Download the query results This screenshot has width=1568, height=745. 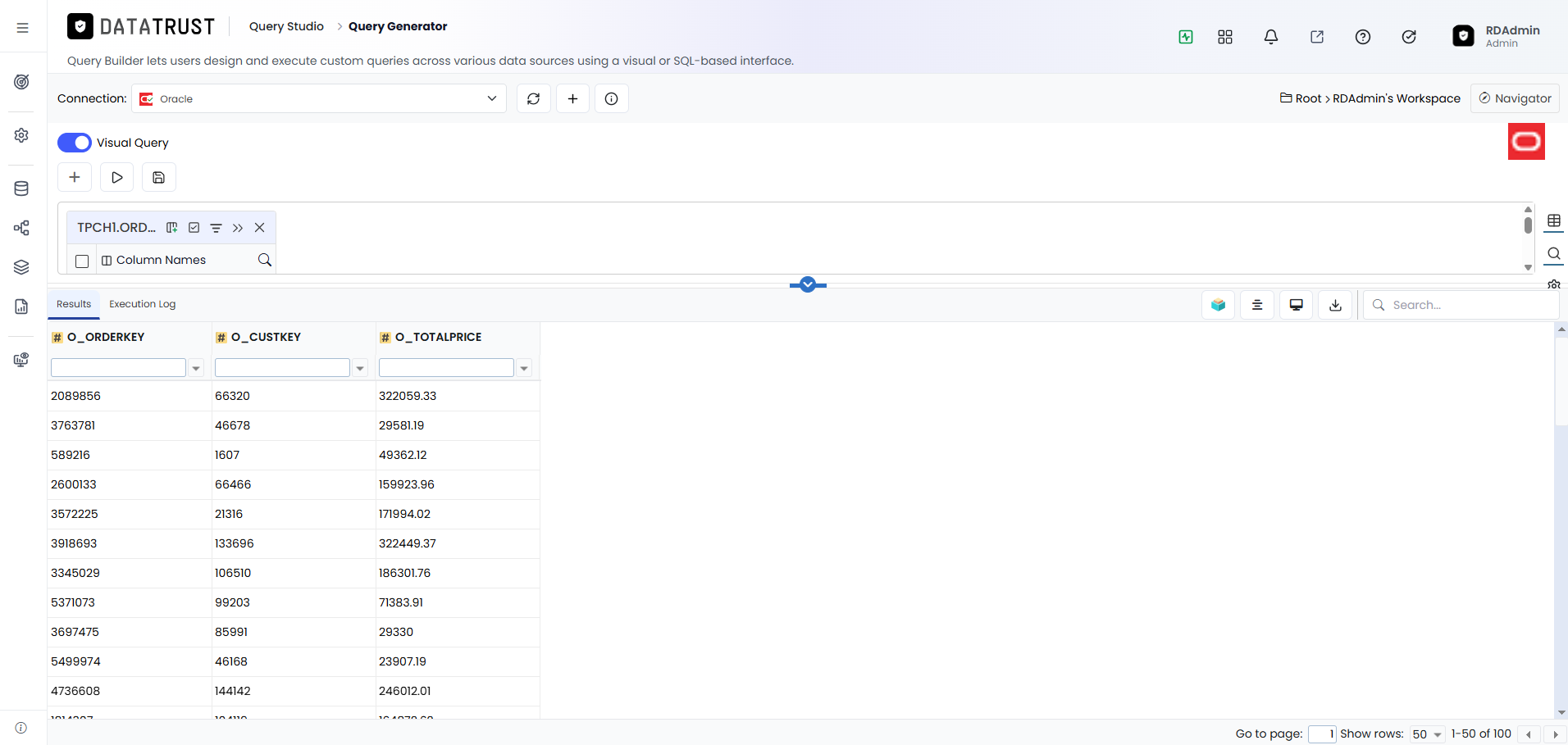(x=1336, y=305)
